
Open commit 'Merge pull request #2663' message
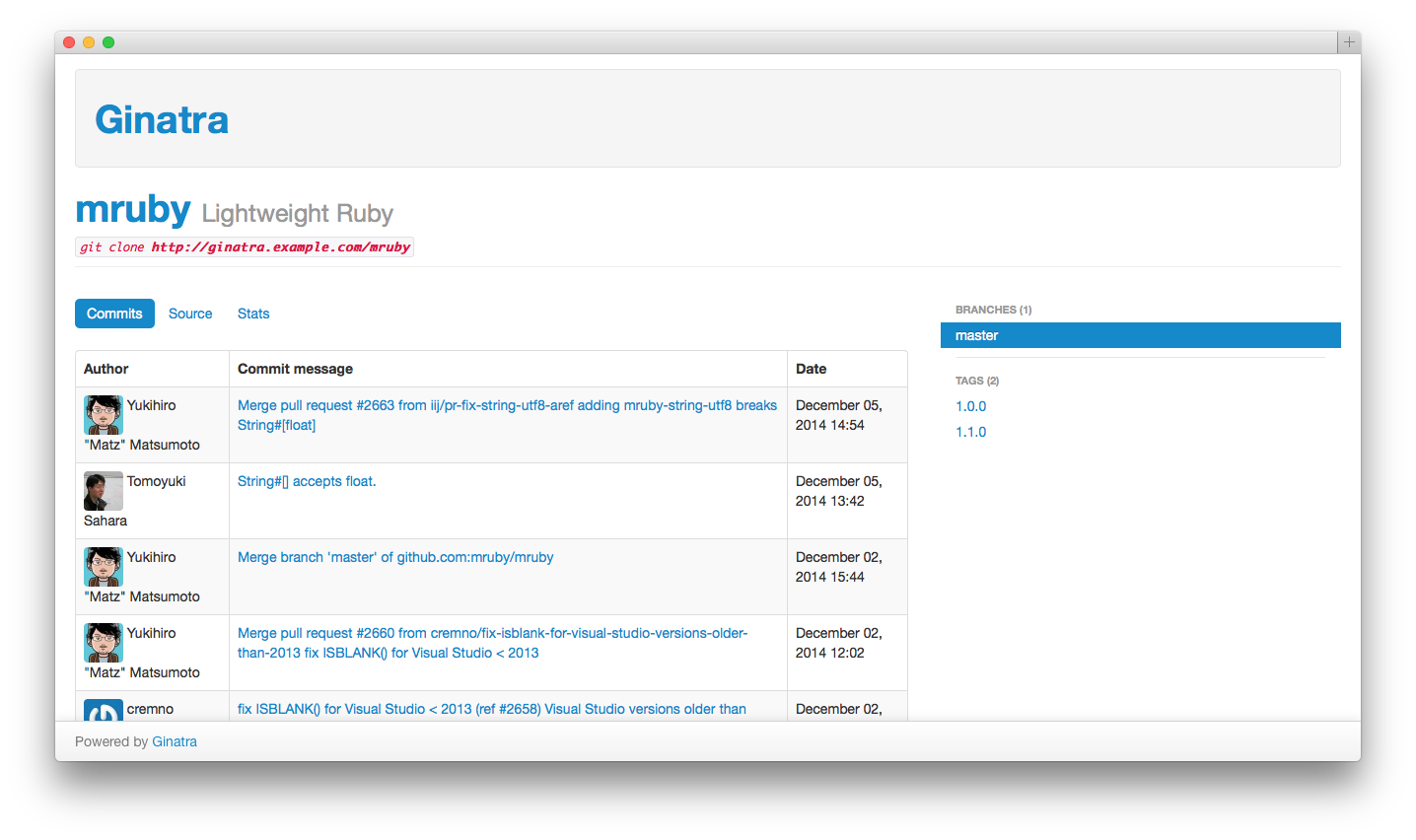click(x=507, y=415)
